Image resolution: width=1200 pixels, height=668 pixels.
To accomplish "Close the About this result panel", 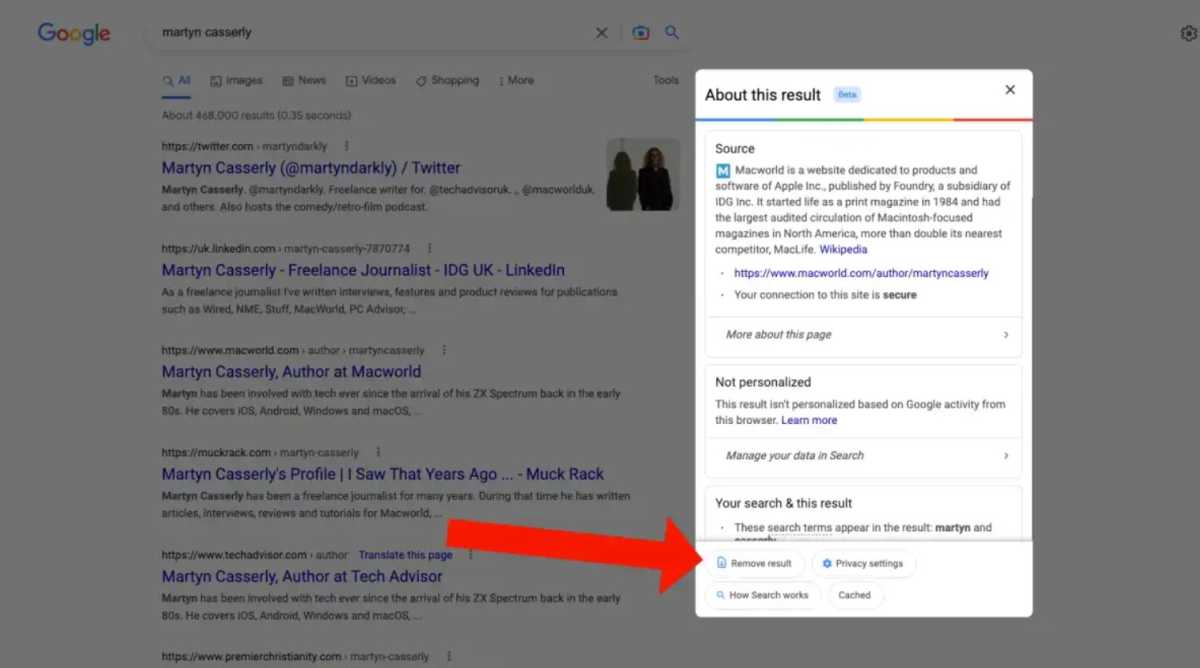I will click(1010, 90).
